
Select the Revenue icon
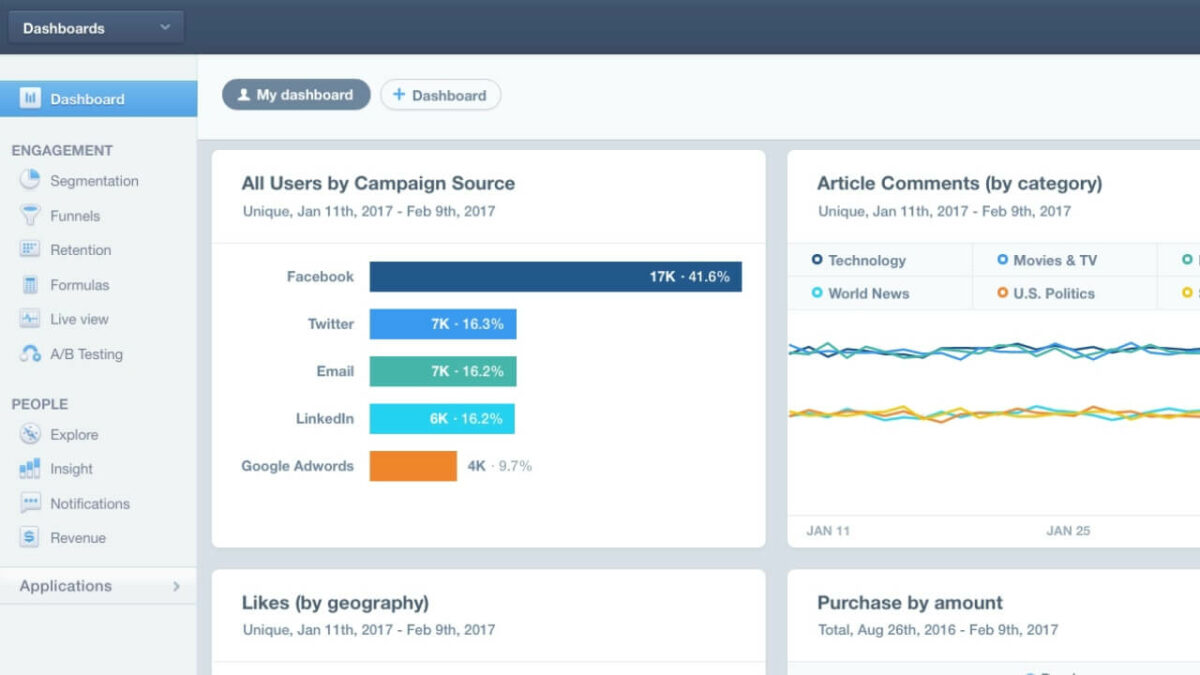coord(29,537)
